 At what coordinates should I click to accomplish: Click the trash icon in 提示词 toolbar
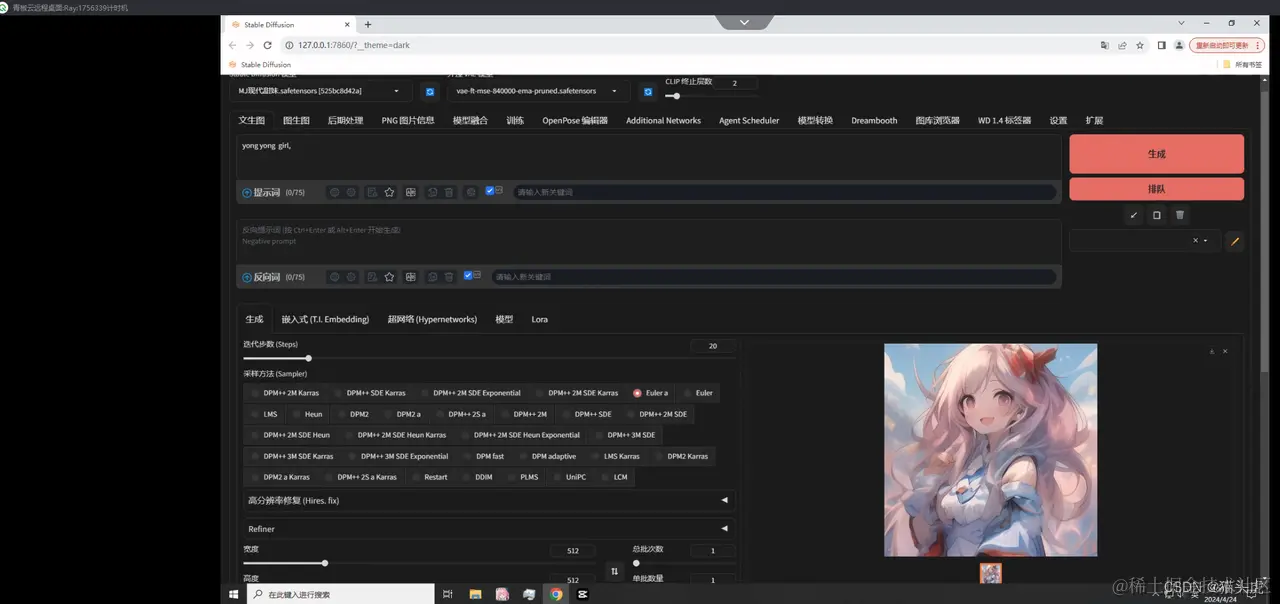click(449, 192)
